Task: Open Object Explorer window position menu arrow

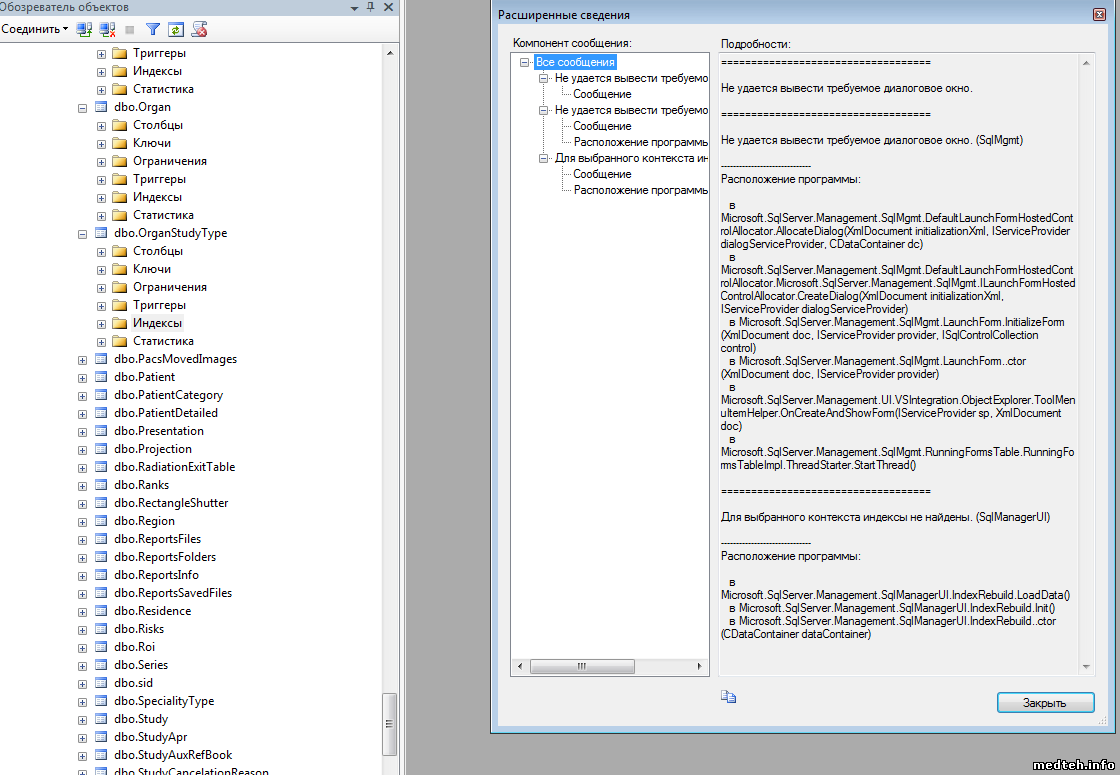Action: click(x=355, y=7)
